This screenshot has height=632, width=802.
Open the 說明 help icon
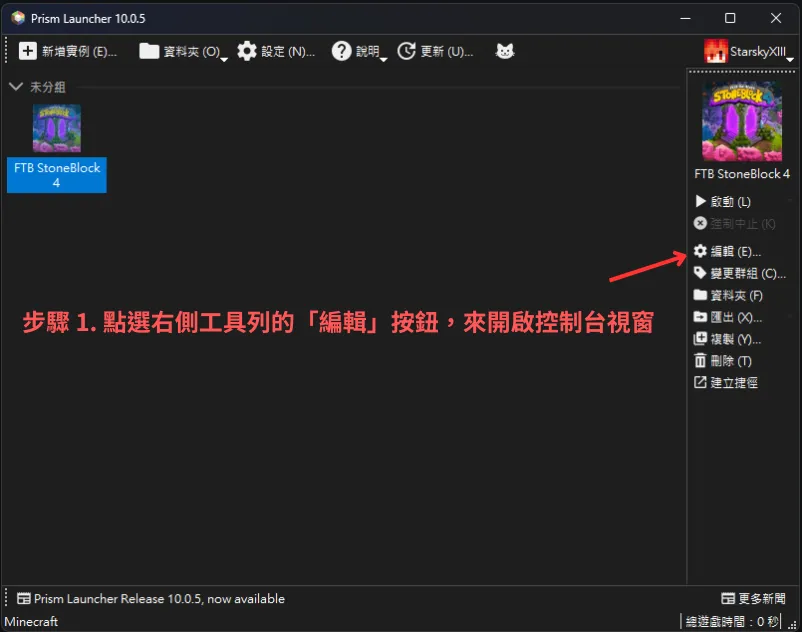[344, 51]
